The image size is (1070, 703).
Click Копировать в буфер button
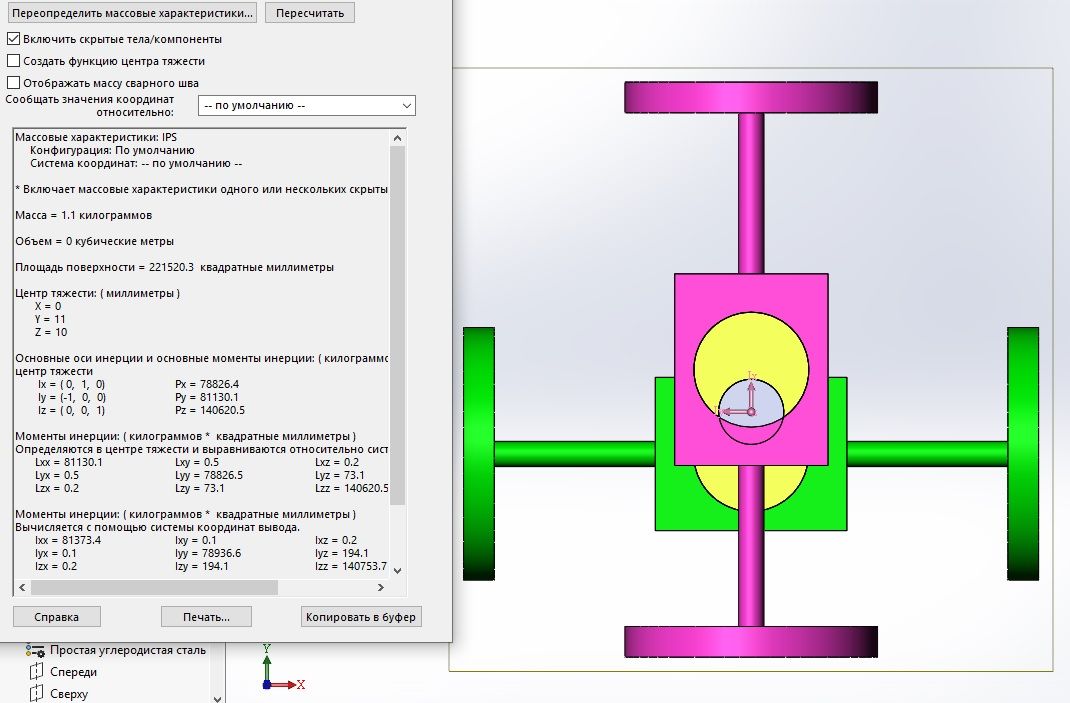click(361, 616)
